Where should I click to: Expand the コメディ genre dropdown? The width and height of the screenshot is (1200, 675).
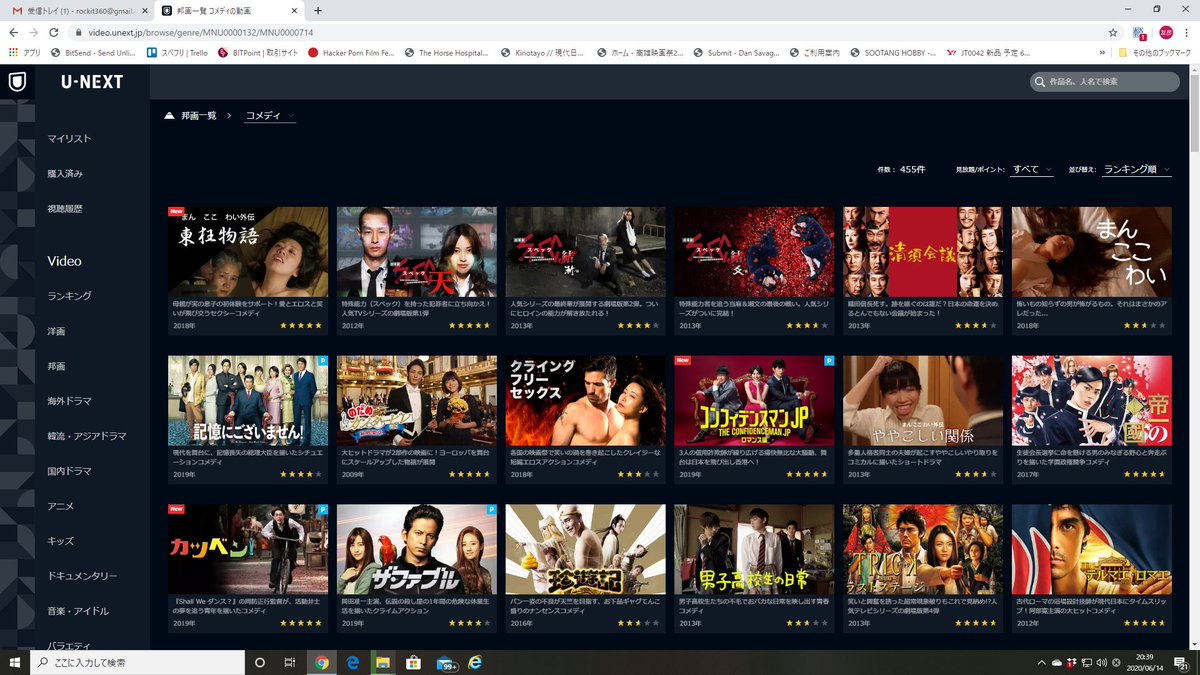pyautogui.click(x=270, y=116)
